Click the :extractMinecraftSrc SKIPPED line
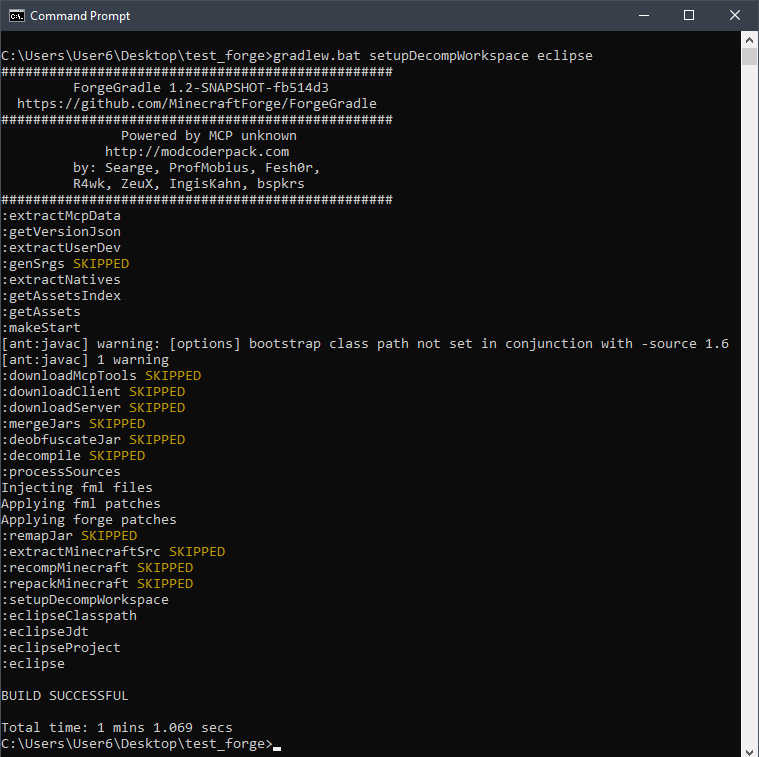This screenshot has height=757, width=759. click(x=113, y=551)
